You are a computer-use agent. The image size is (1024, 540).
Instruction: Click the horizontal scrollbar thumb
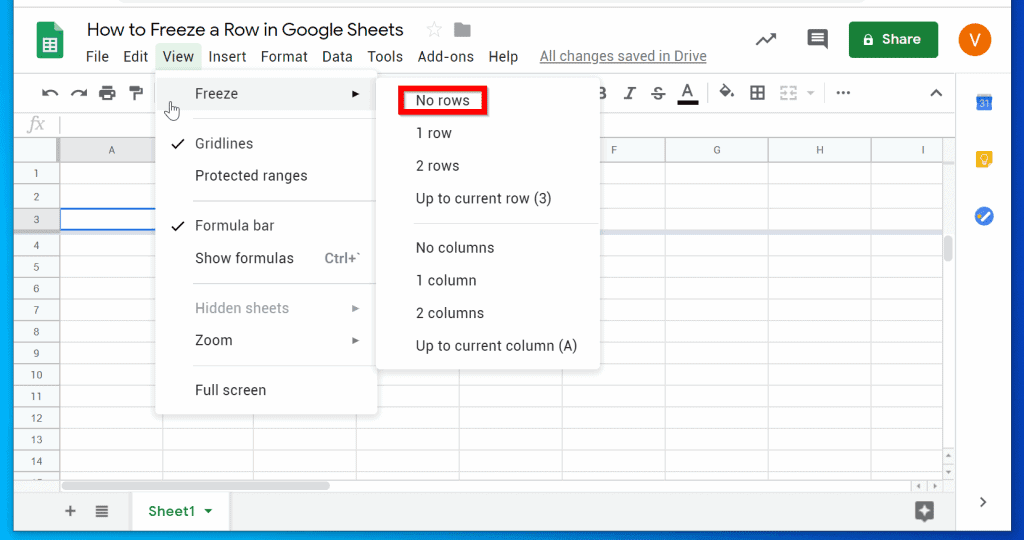(x=195, y=486)
